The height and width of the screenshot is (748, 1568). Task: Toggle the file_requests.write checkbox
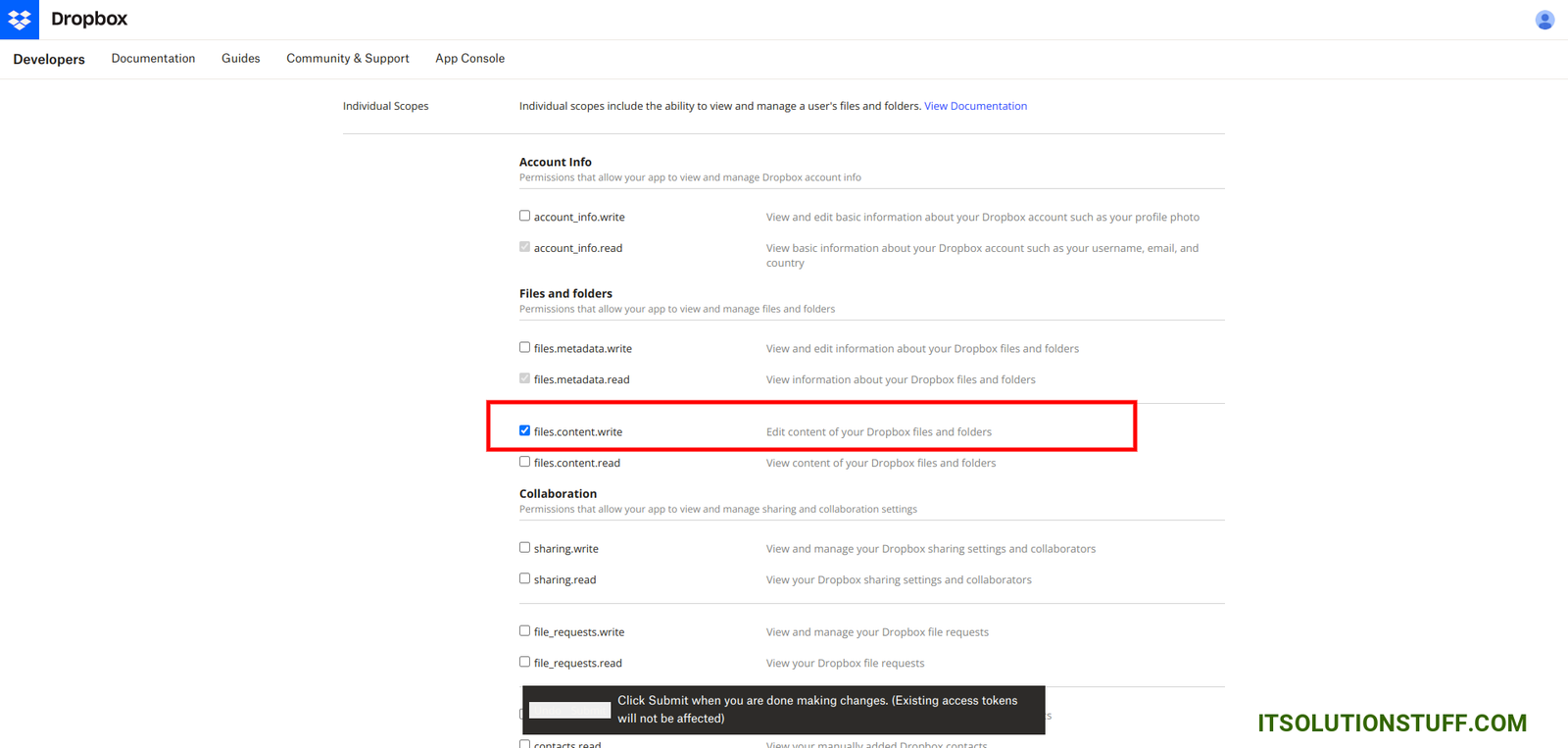tap(525, 631)
